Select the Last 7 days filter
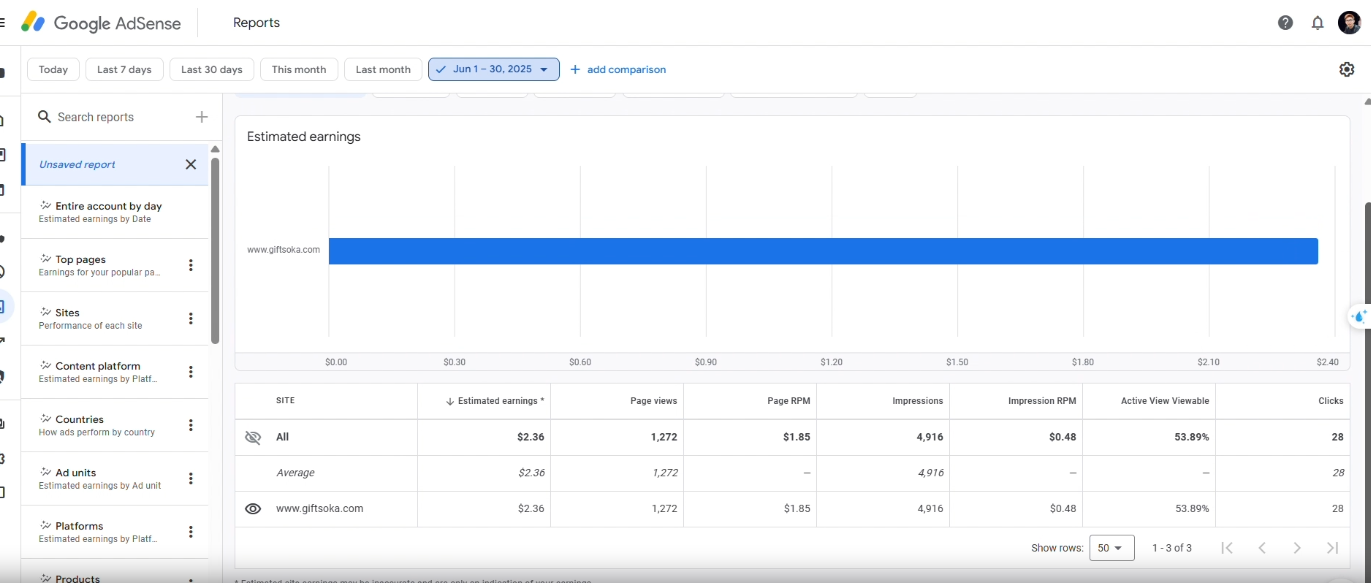 (124, 69)
